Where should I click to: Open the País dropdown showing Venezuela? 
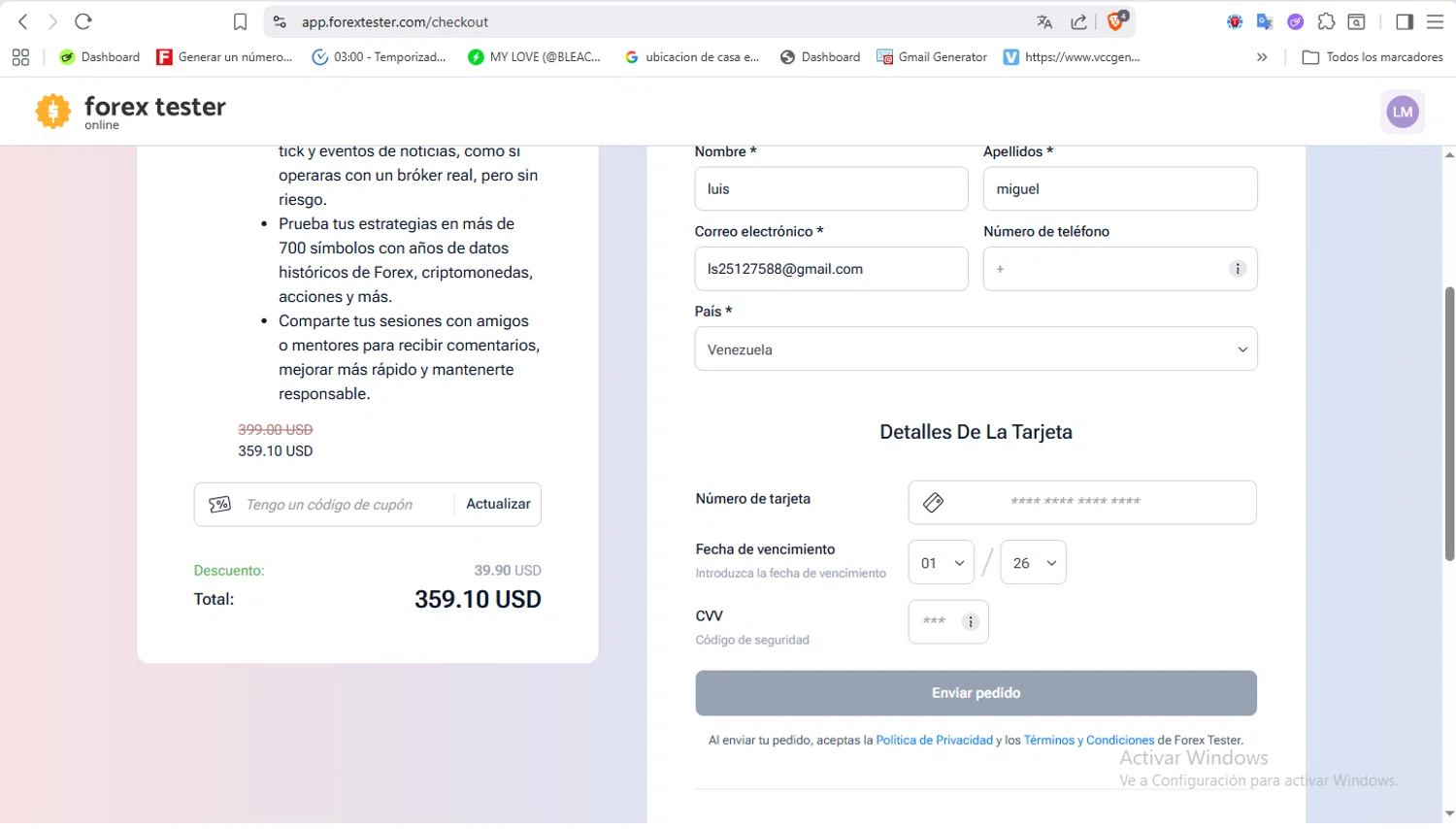(976, 349)
